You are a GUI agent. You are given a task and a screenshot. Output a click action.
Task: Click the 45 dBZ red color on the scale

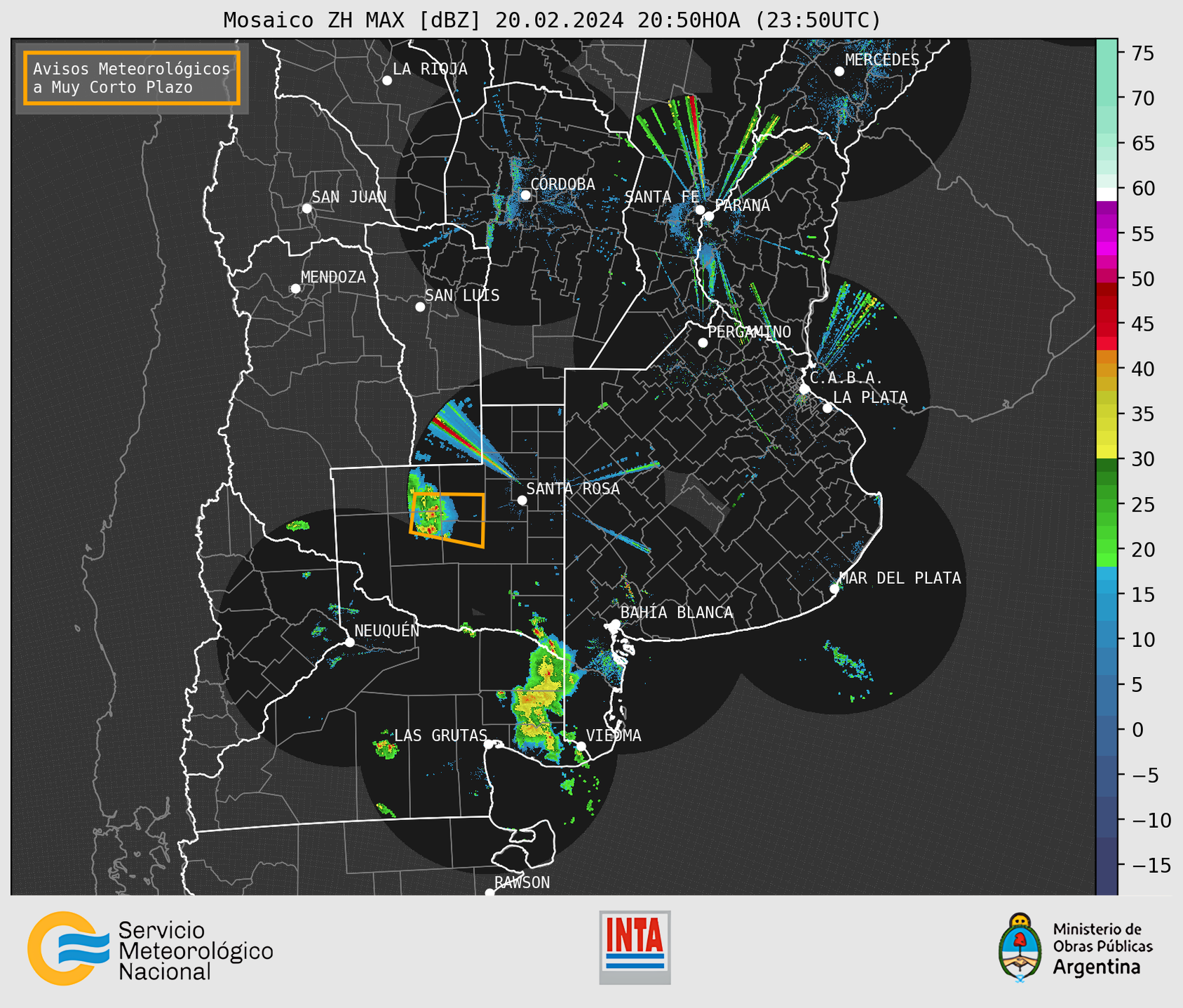point(1107,324)
